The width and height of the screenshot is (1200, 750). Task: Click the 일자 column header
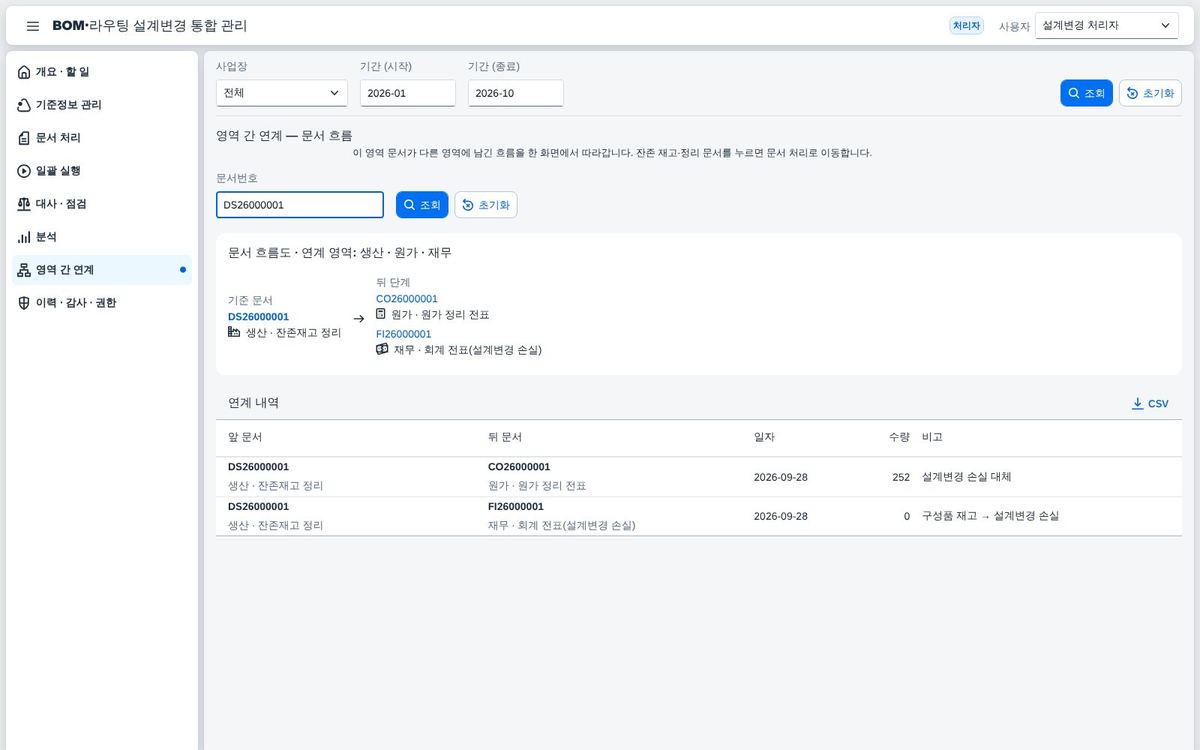click(x=764, y=438)
